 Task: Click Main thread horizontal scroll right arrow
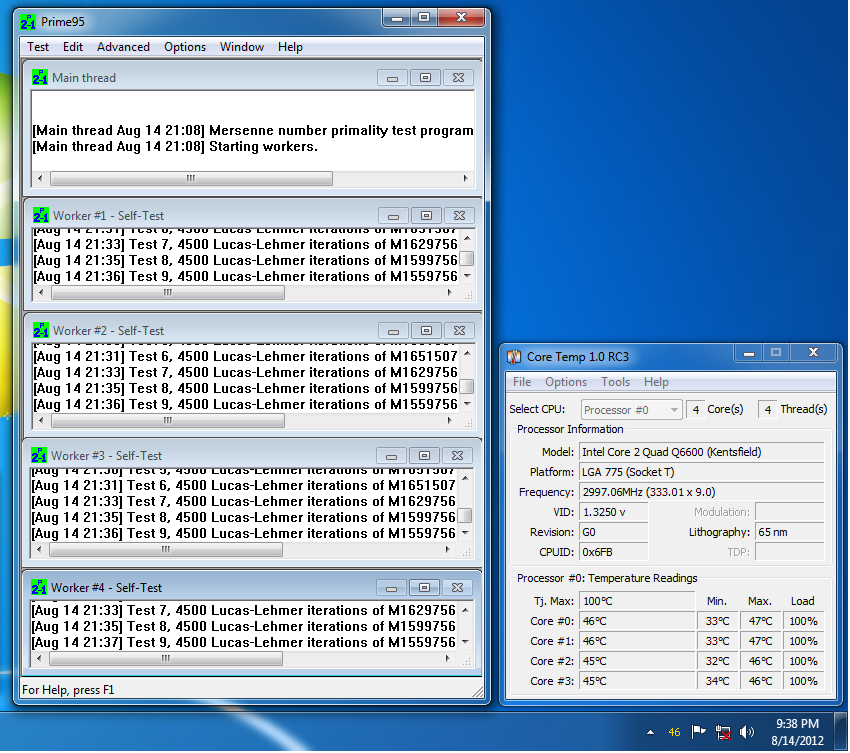[466, 178]
